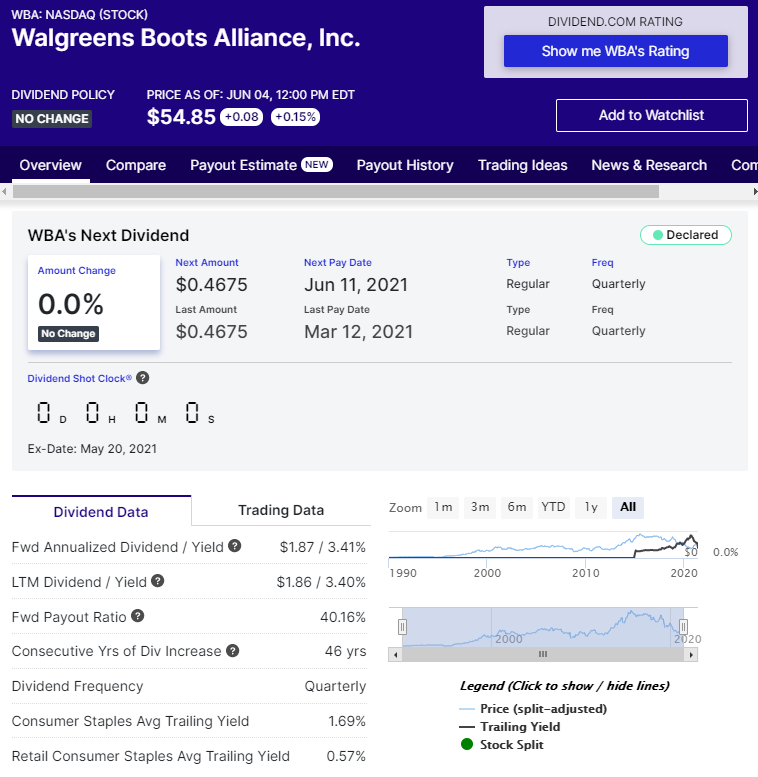Toggle Stock Split markers in legend

point(502,744)
